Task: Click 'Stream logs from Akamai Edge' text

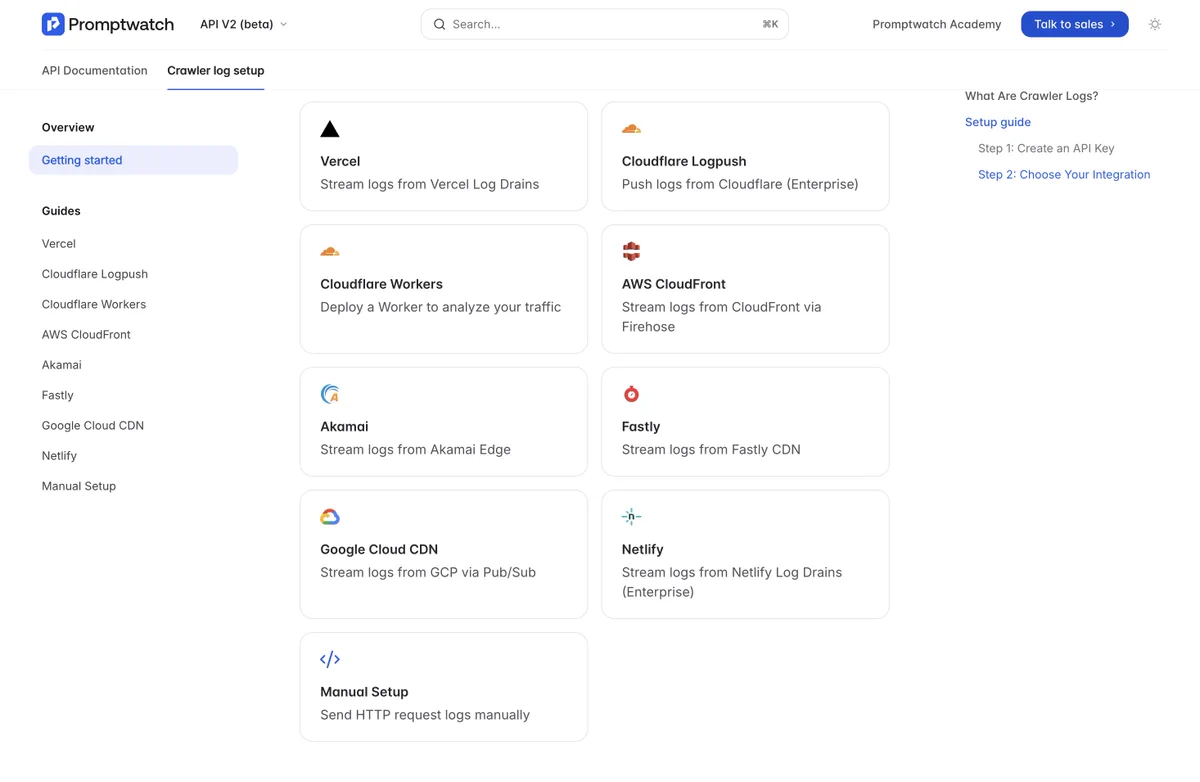Action: coord(415,450)
